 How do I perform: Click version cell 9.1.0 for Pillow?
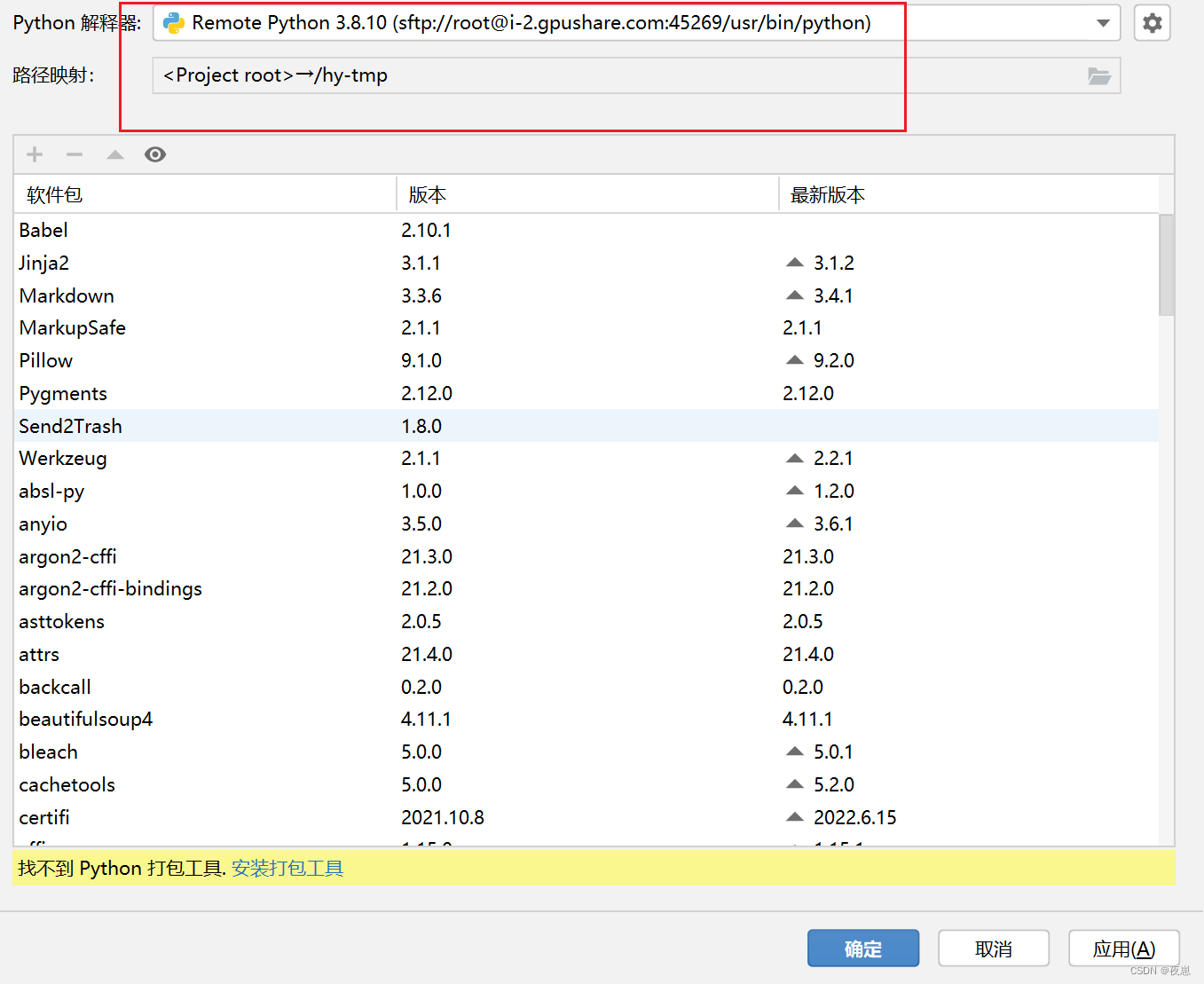click(421, 361)
